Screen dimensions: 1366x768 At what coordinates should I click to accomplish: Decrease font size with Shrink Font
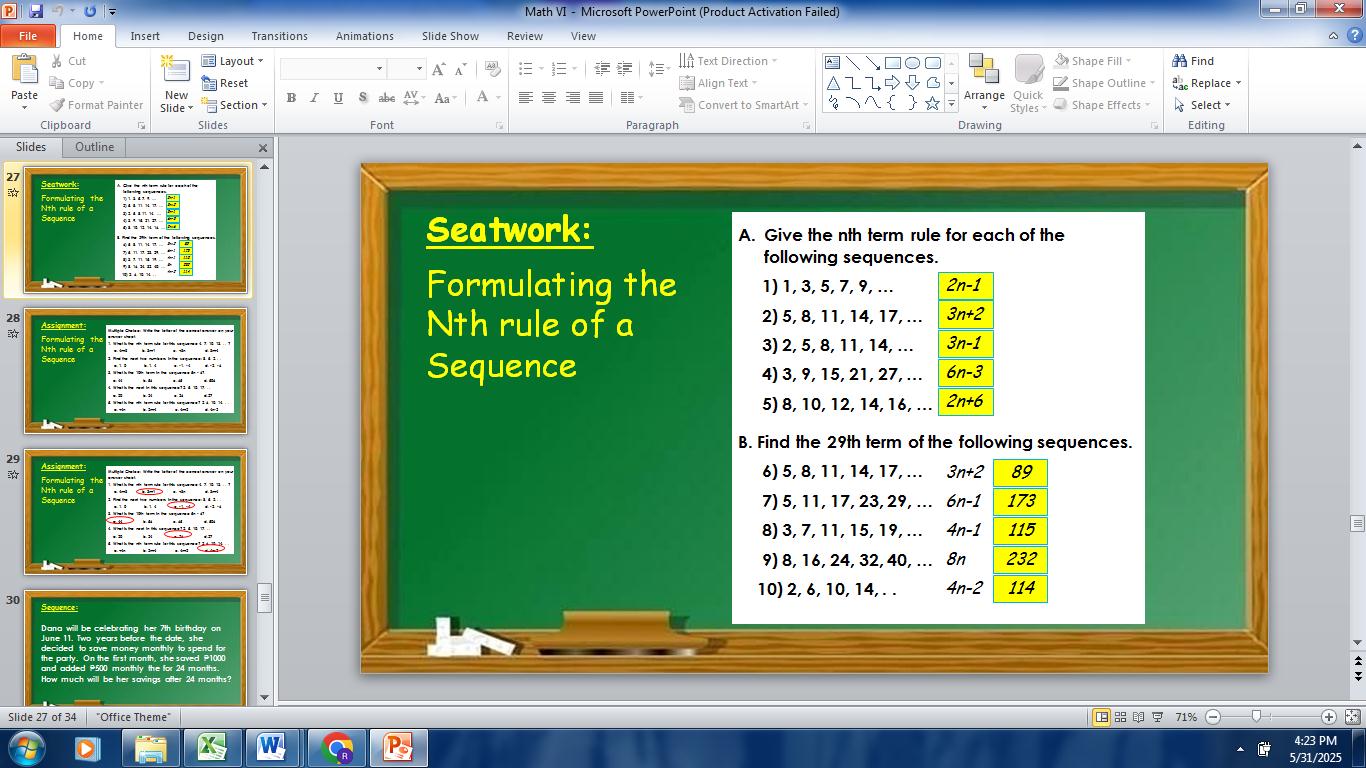(x=460, y=69)
